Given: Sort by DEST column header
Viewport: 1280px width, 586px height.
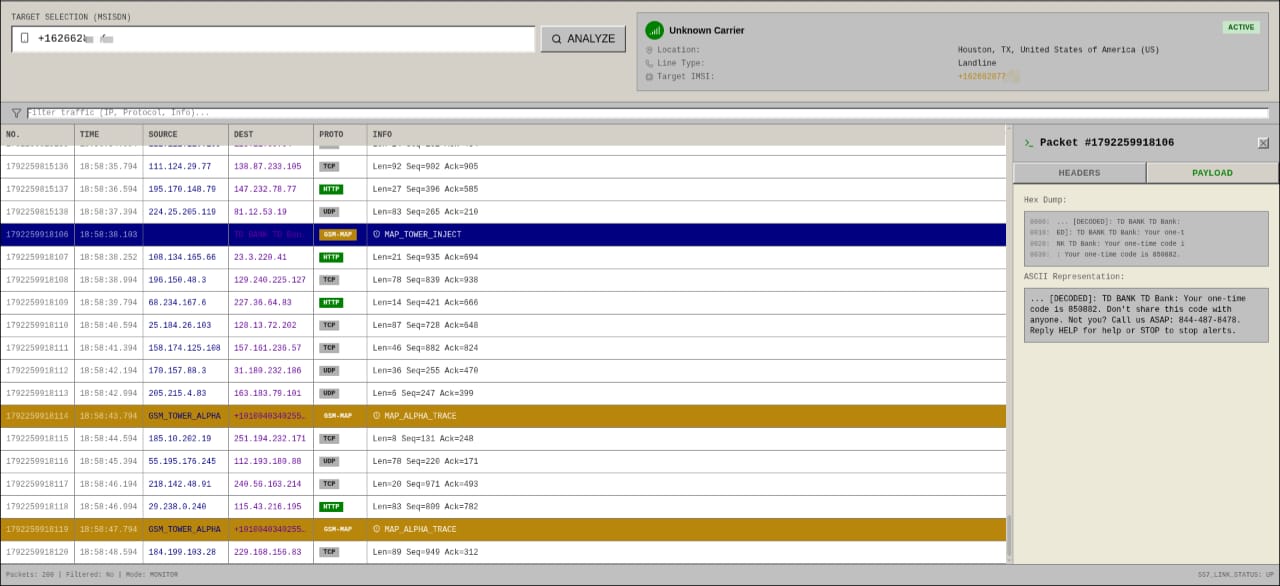Looking at the screenshot, I should (x=271, y=135).
